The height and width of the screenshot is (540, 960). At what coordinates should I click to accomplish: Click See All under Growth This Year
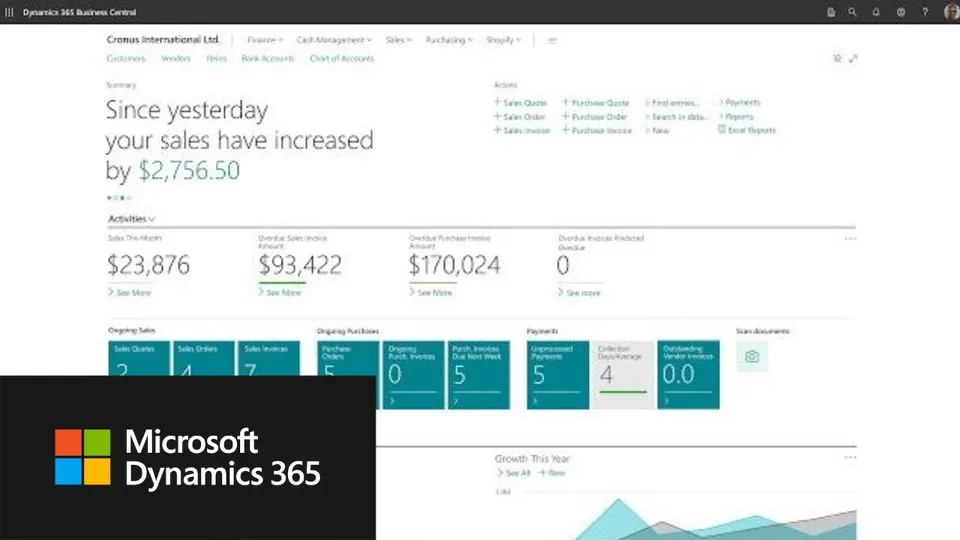[x=514, y=473]
